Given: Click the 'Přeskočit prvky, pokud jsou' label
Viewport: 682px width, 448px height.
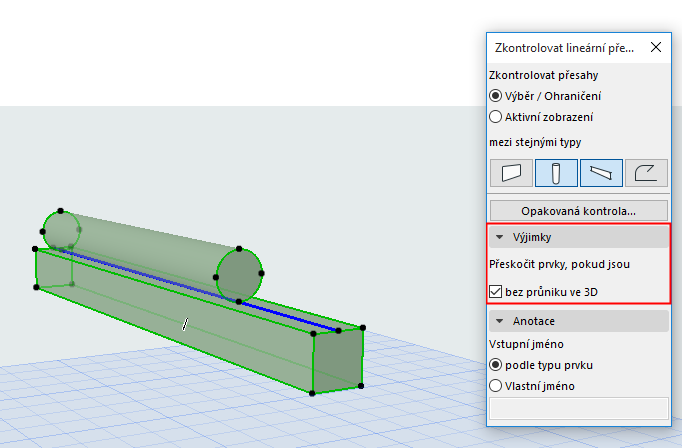Looking at the screenshot, I should coord(559,264).
